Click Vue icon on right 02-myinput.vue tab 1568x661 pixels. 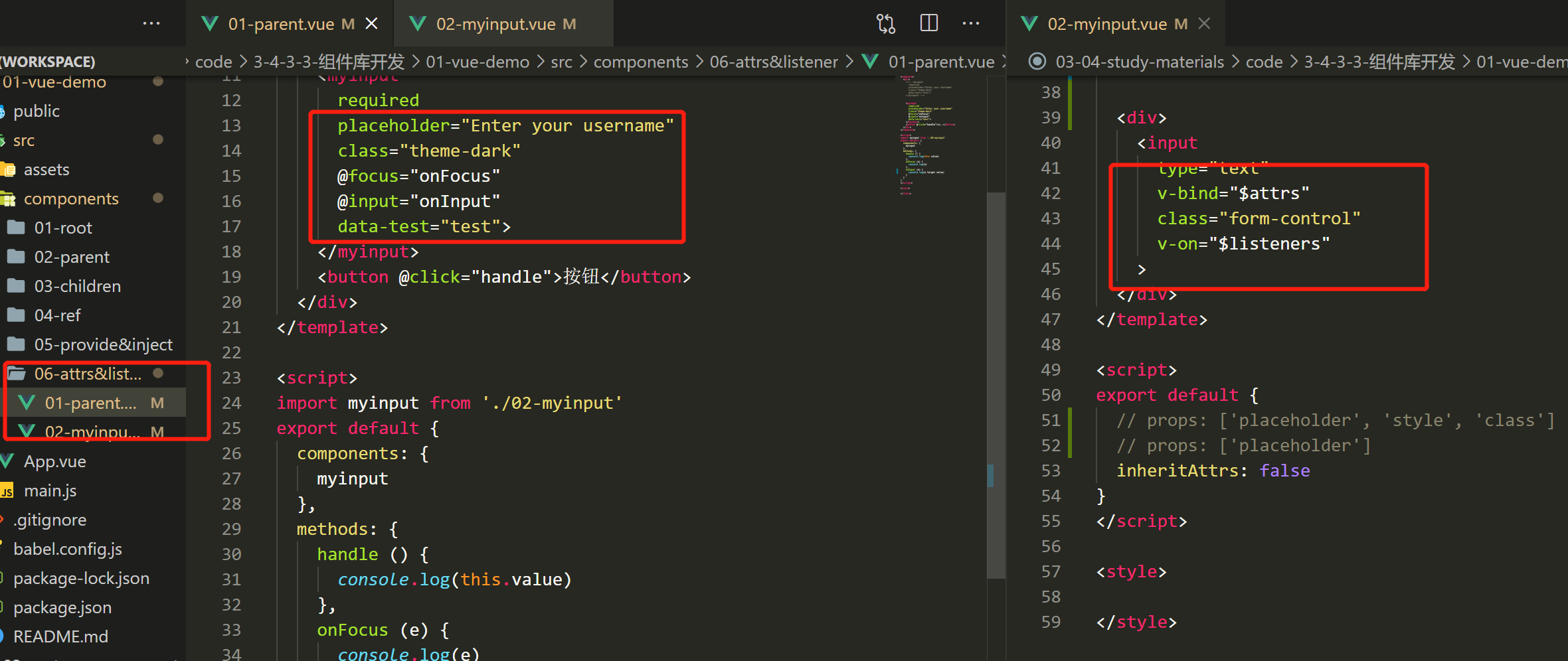[x=1029, y=24]
